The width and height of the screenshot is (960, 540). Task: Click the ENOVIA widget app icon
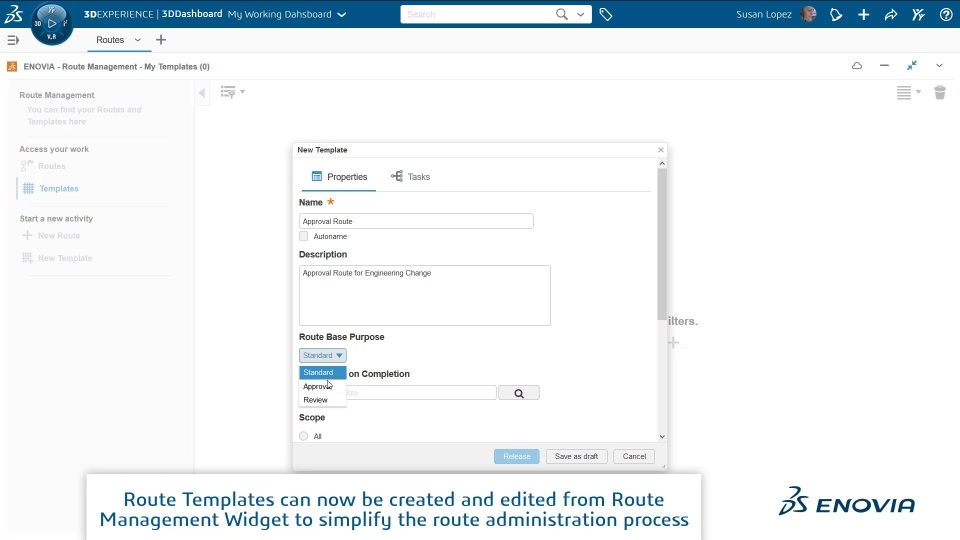(x=12, y=66)
